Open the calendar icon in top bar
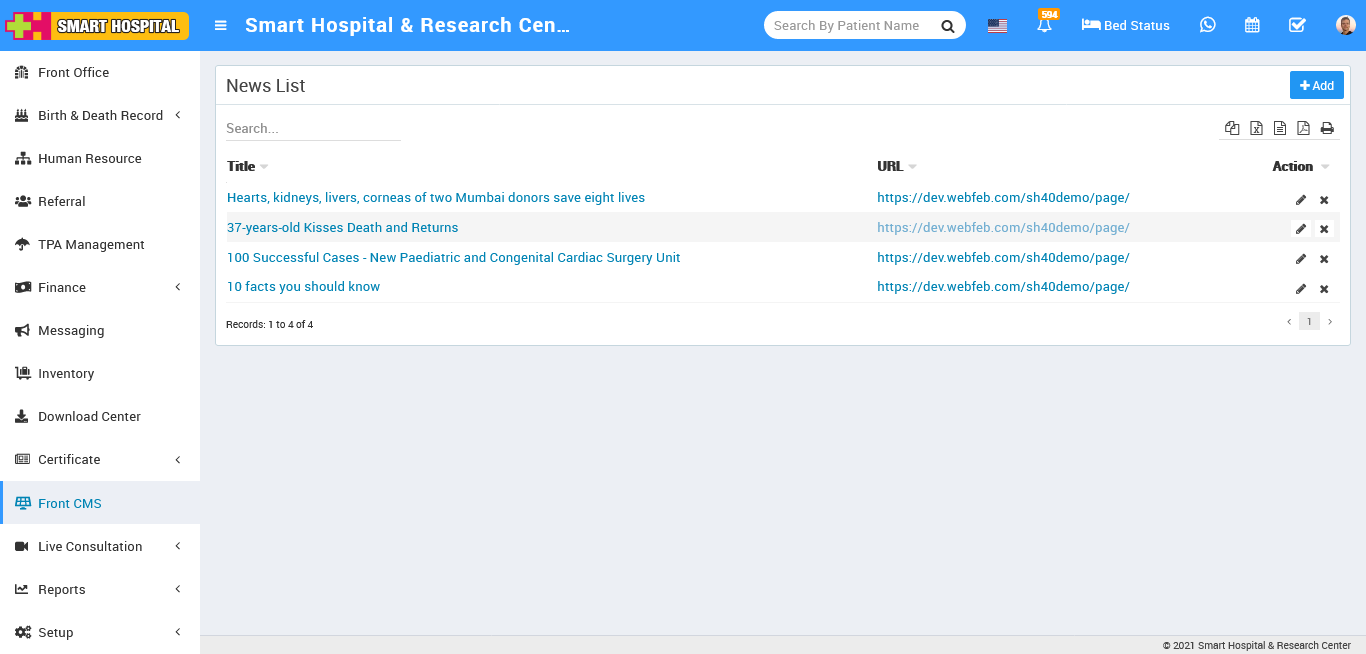This screenshot has width=1366, height=654. [x=1252, y=25]
